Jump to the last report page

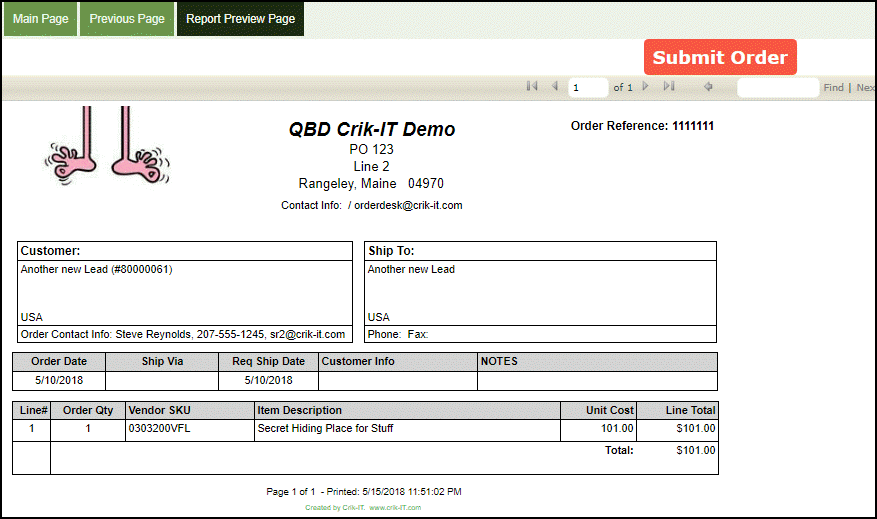pyautogui.click(x=669, y=87)
